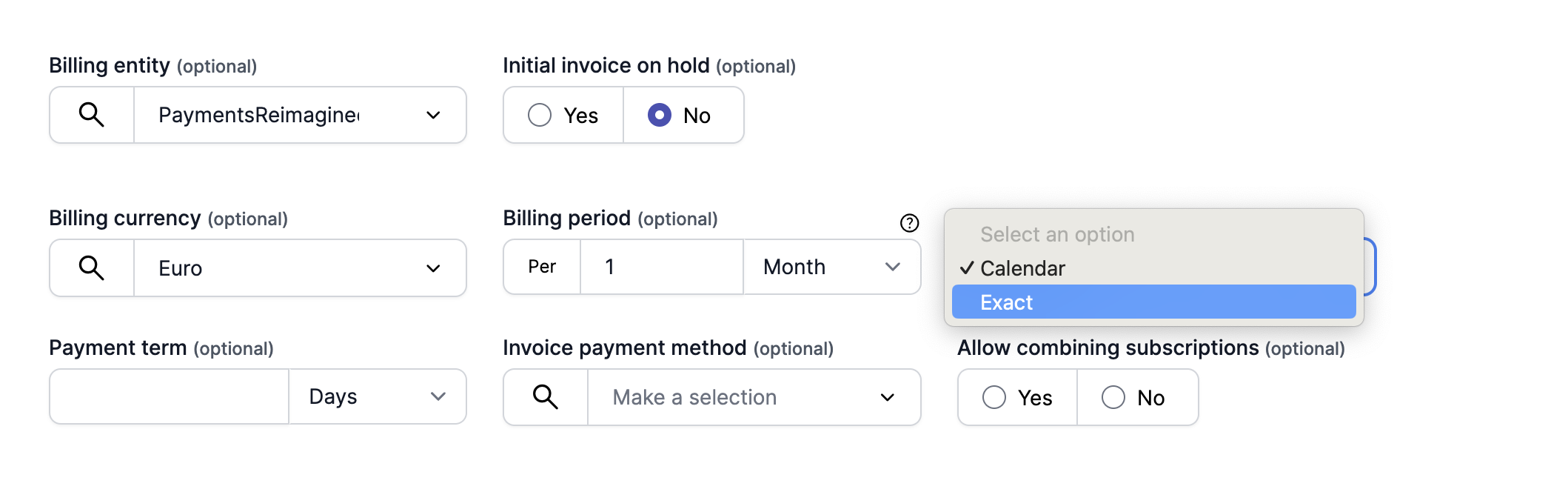
Task: Pick the Exact option in the list
Action: click(x=1153, y=302)
